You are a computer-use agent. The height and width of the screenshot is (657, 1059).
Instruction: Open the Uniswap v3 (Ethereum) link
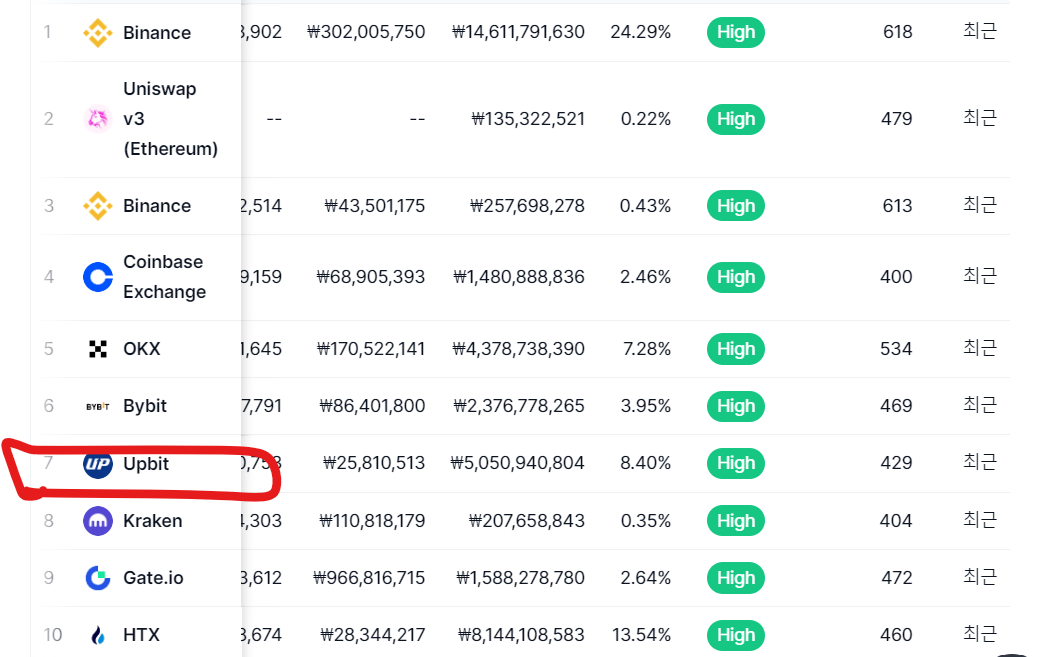coord(170,119)
